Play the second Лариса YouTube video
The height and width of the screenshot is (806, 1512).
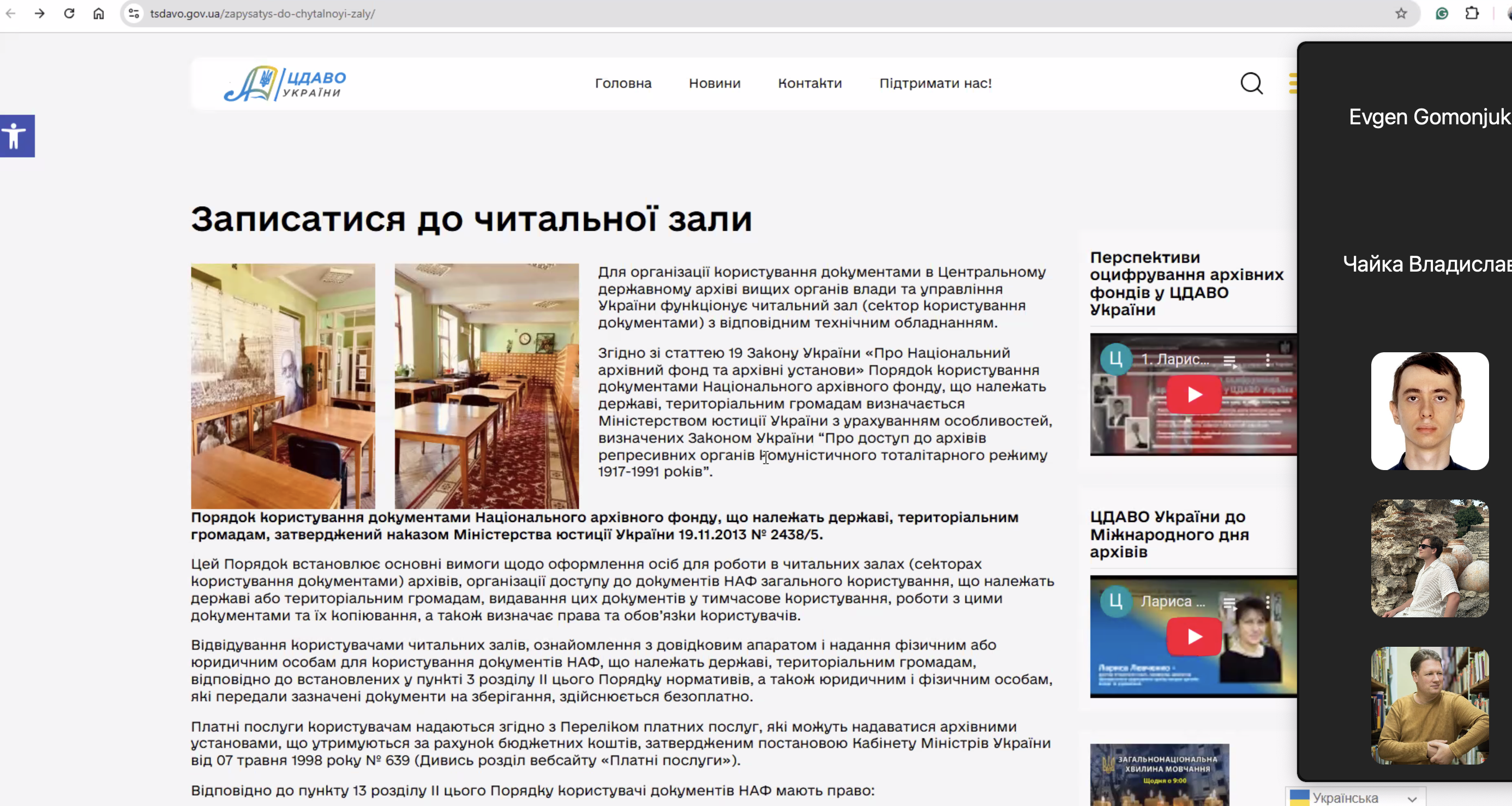tap(1193, 636)
